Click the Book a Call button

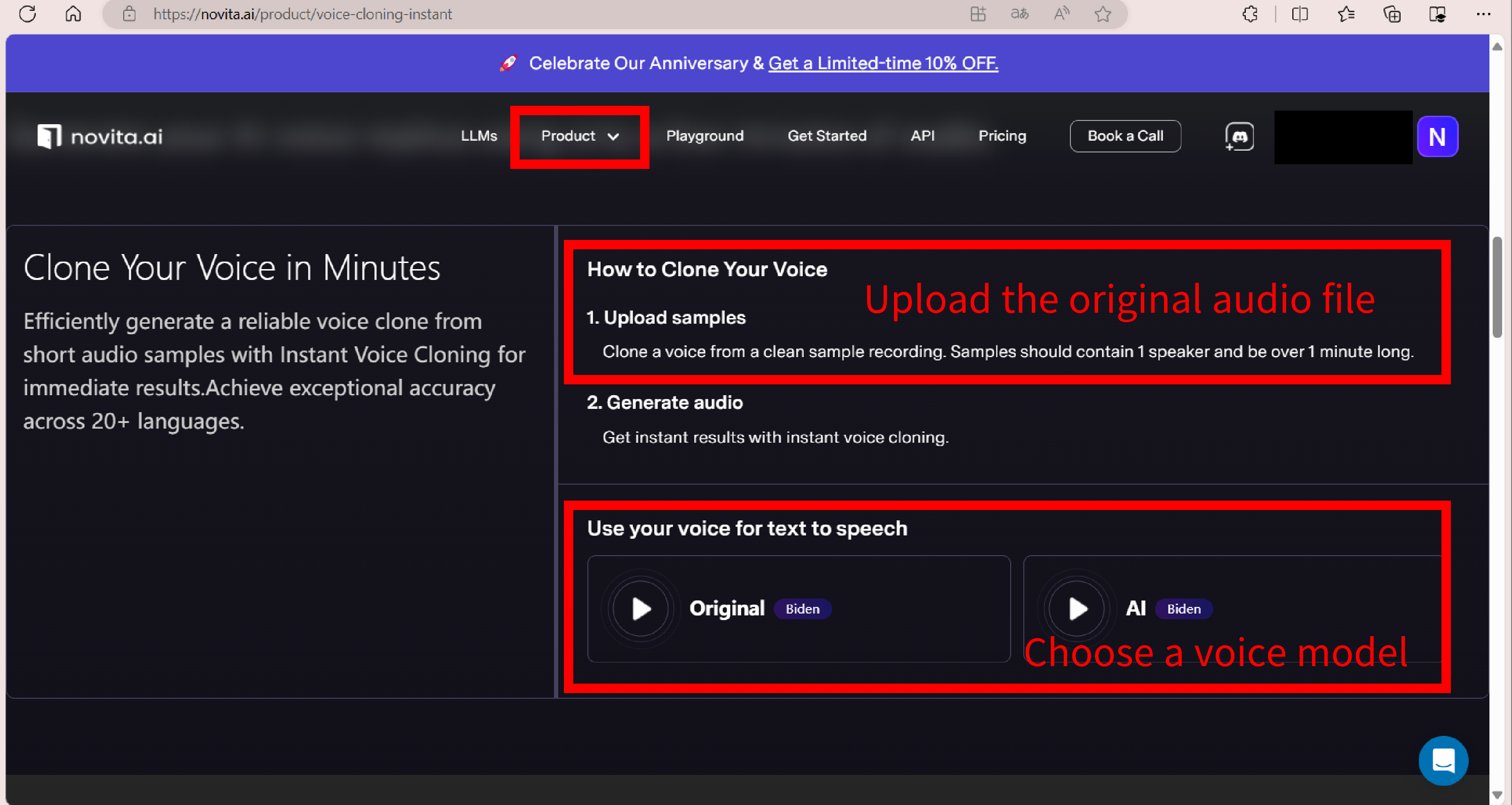pos(1124,136)
